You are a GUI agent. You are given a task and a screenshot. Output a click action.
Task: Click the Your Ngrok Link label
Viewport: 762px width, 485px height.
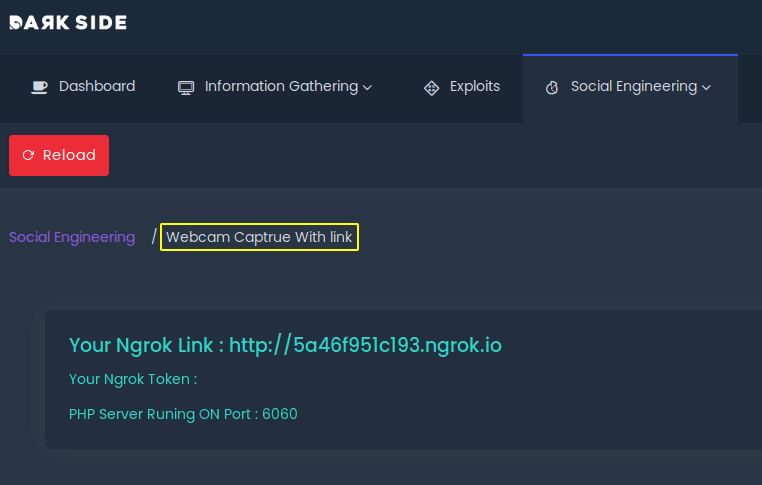[146, 345]
